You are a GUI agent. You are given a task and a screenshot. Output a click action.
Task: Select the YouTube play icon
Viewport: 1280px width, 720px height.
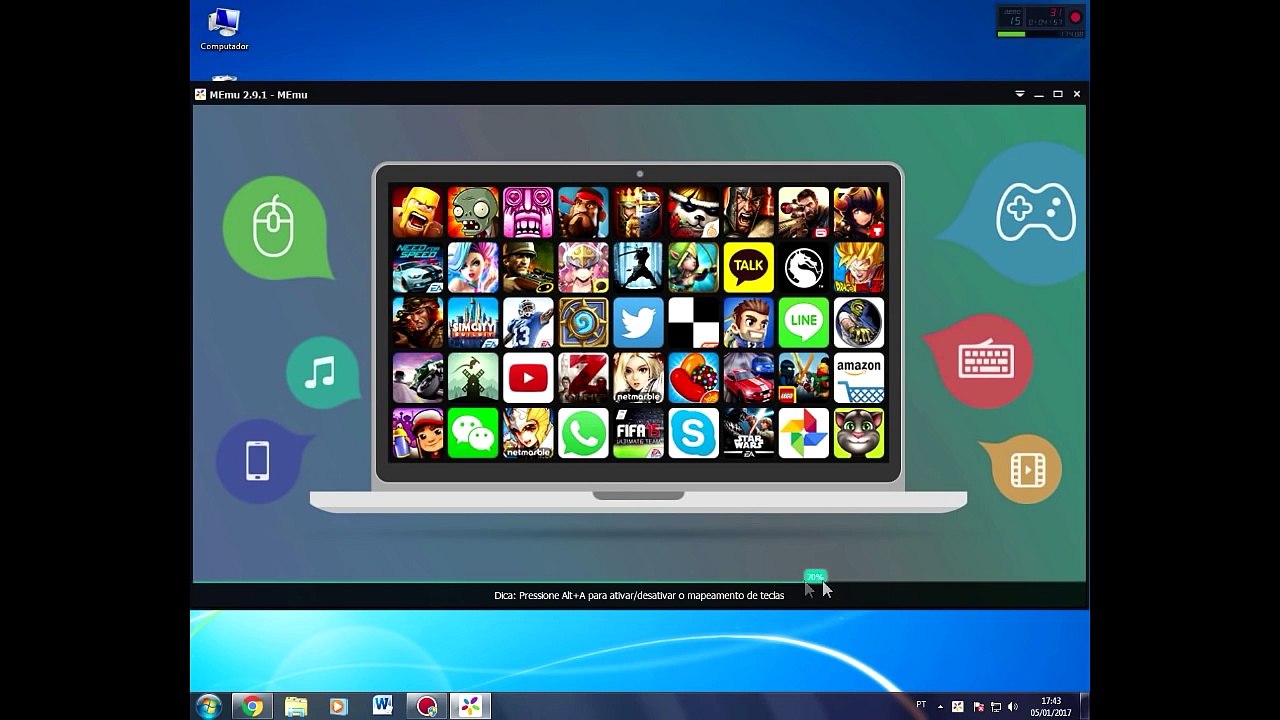pyautogui.click(x=528, y=377)
